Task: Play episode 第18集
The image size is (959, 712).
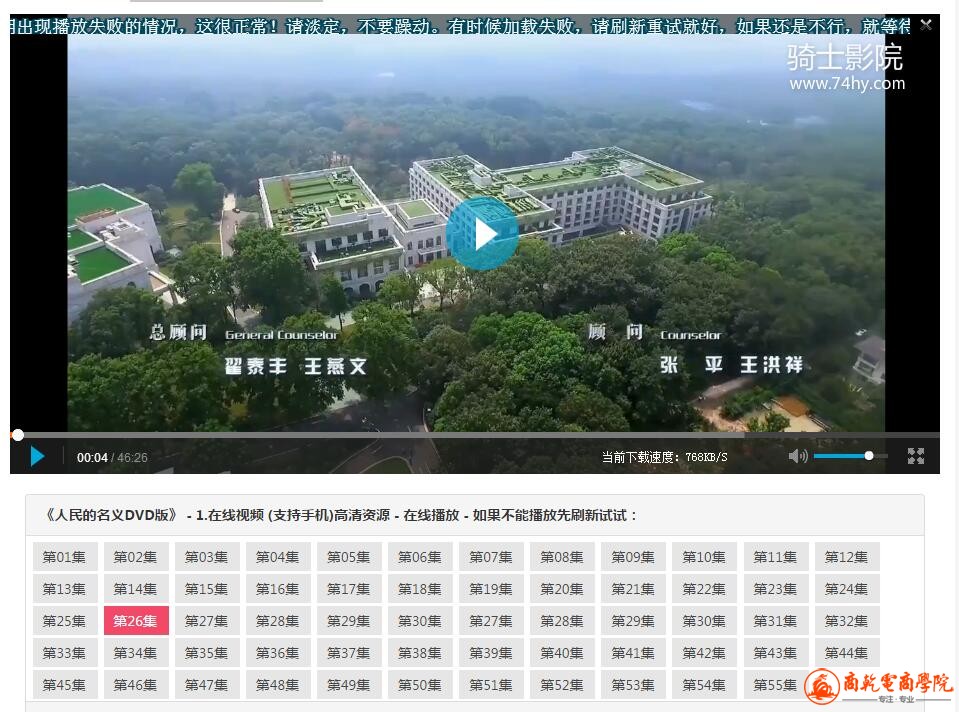Action: 420,588
